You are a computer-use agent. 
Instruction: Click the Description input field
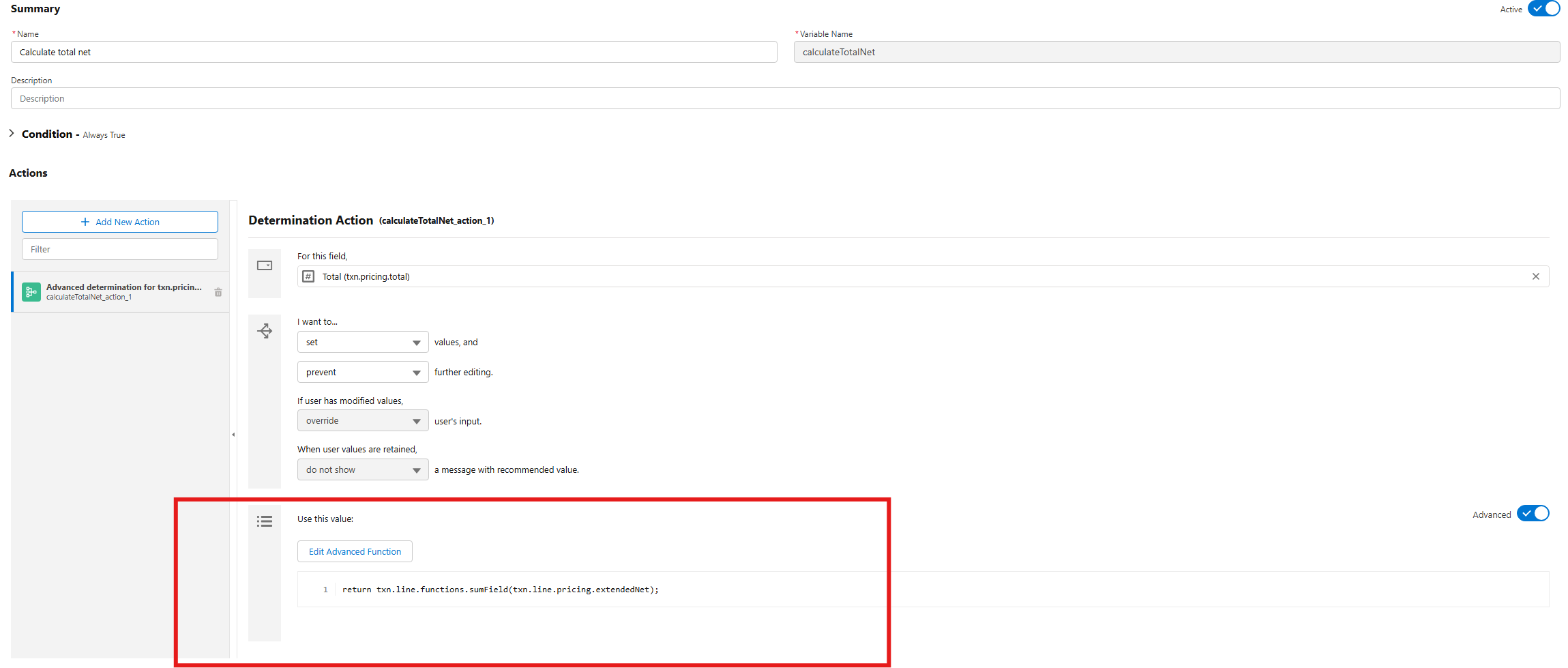[x=785, y=98]
